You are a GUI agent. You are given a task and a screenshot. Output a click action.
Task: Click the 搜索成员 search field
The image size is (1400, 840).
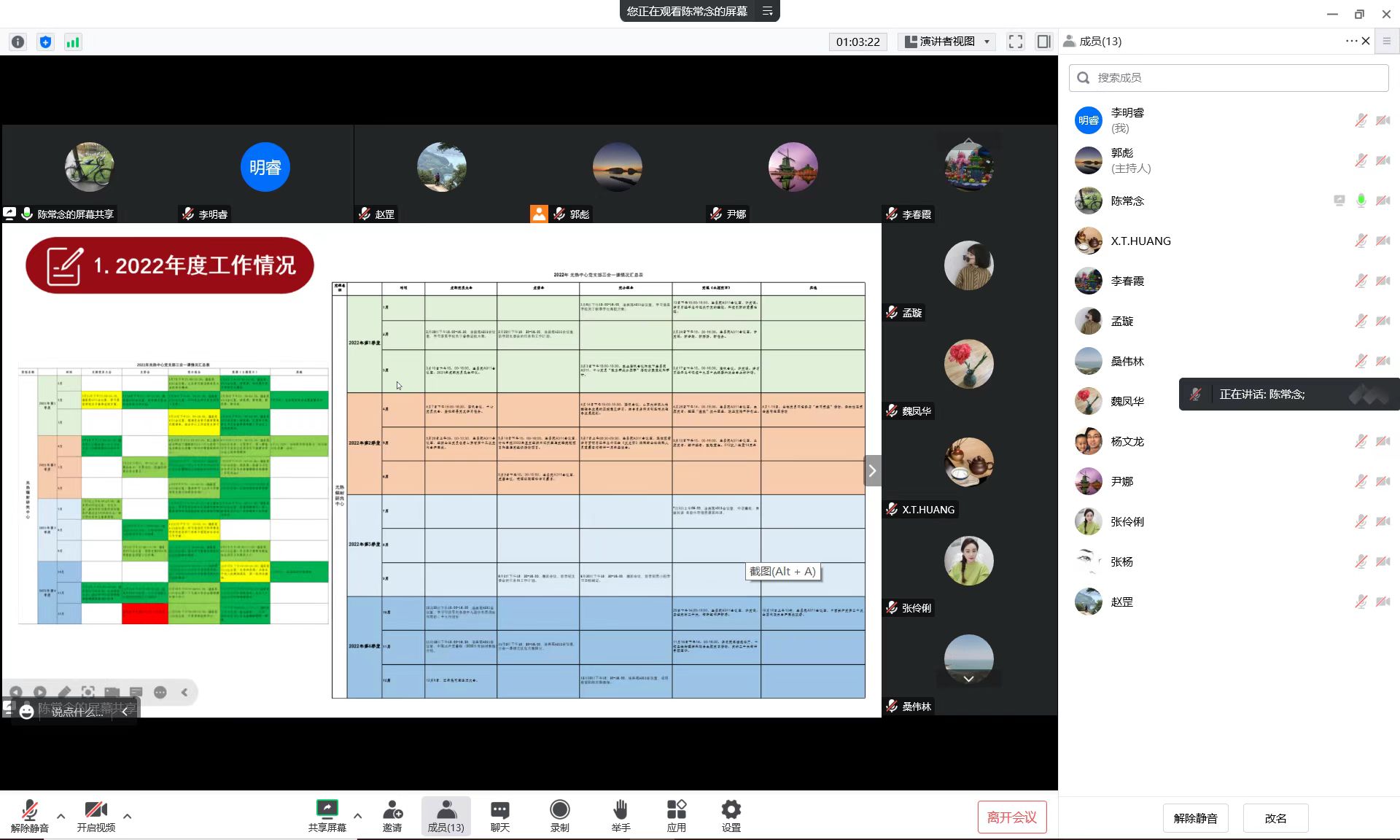1228,78
